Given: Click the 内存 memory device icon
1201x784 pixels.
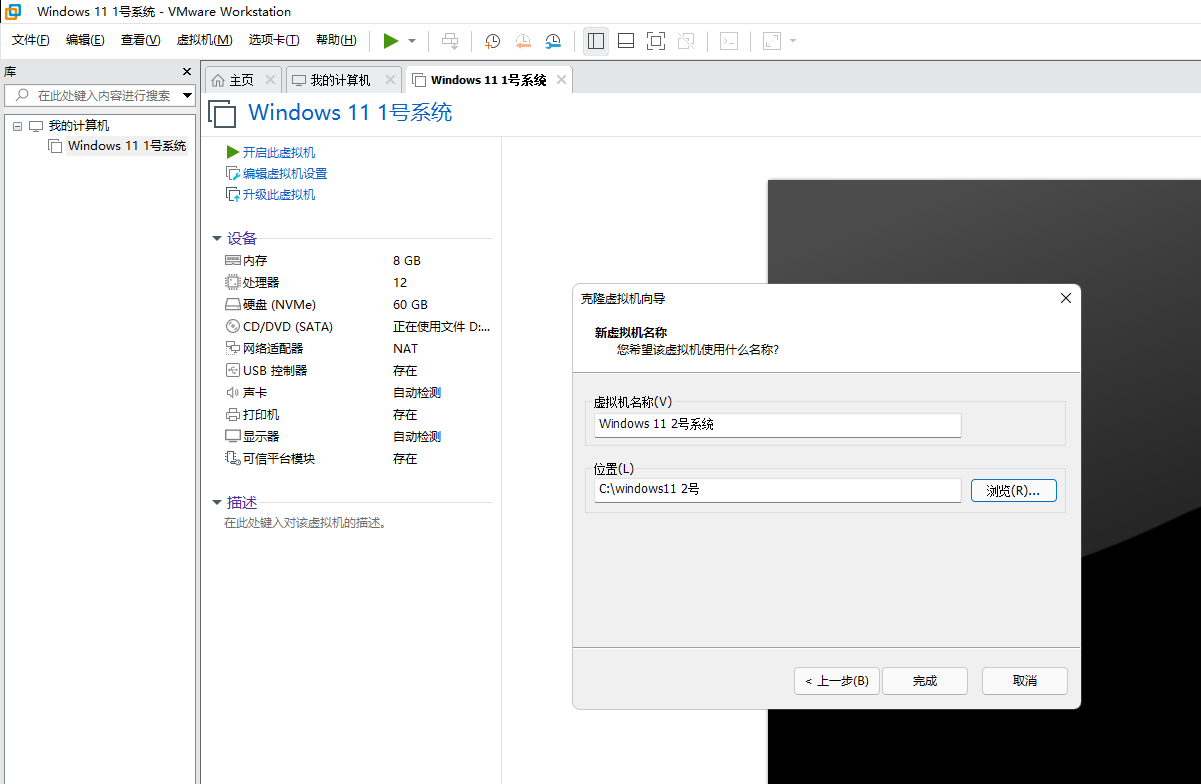Looking at the screenshot, I should 233,260.
